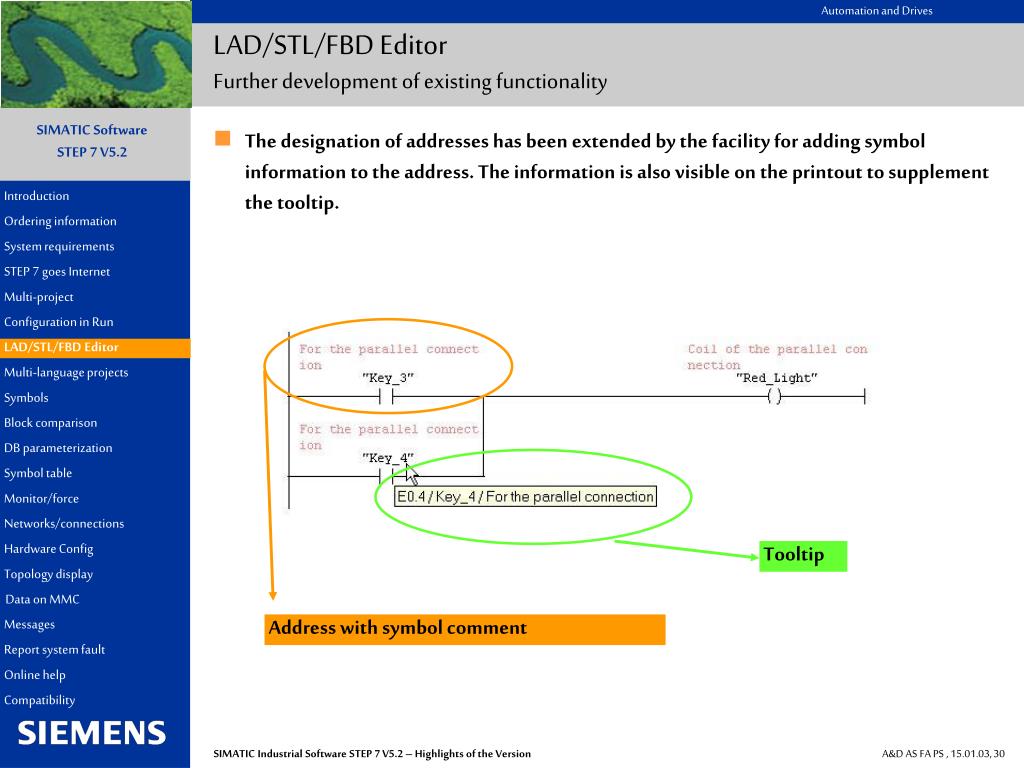Screen dimensions: 1024x768
Task: Open the Symbol table section
Action: click(38, 473)
